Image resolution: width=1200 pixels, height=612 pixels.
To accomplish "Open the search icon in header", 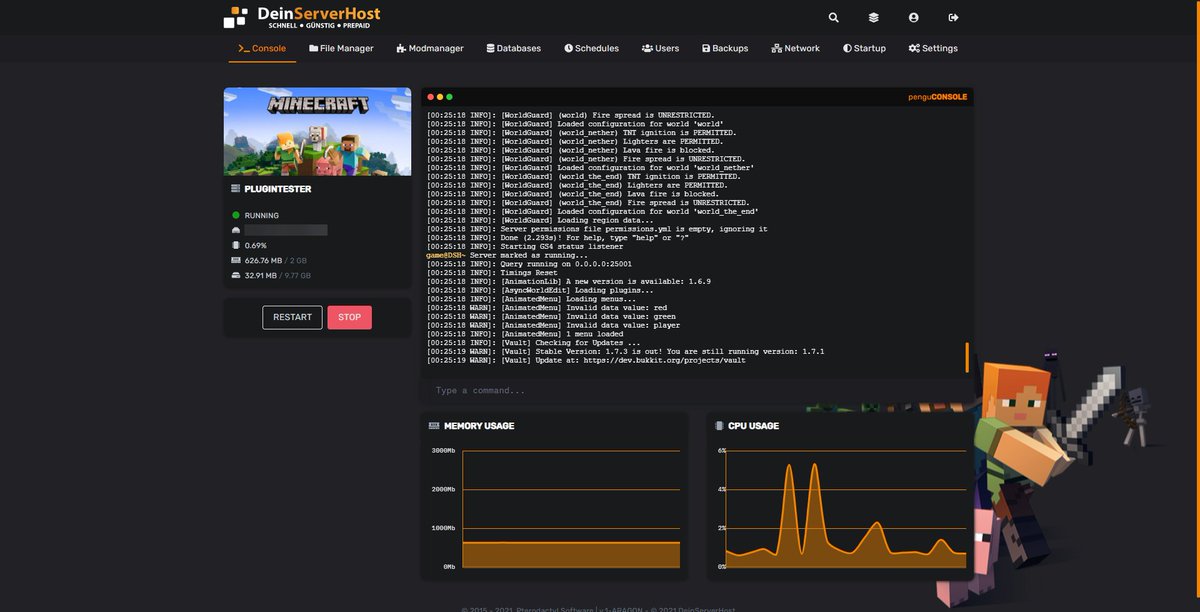I will pyautogui.click(x=834, y=17).
